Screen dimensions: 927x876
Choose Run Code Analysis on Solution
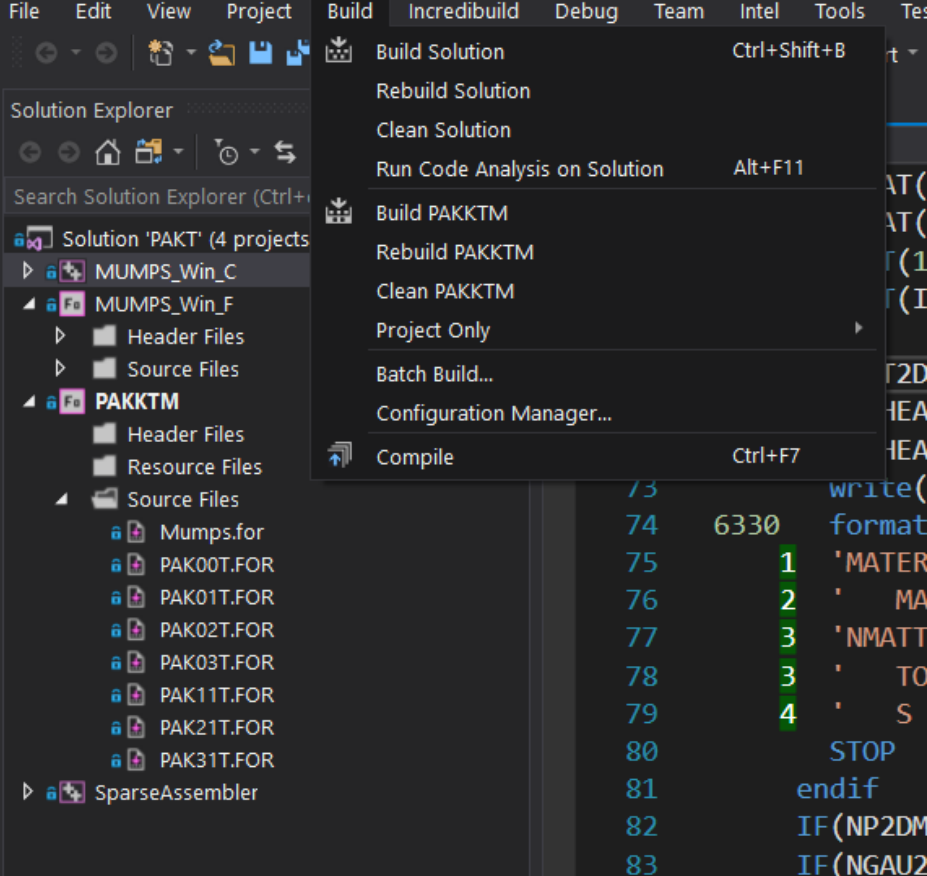(x=597, y=169)
